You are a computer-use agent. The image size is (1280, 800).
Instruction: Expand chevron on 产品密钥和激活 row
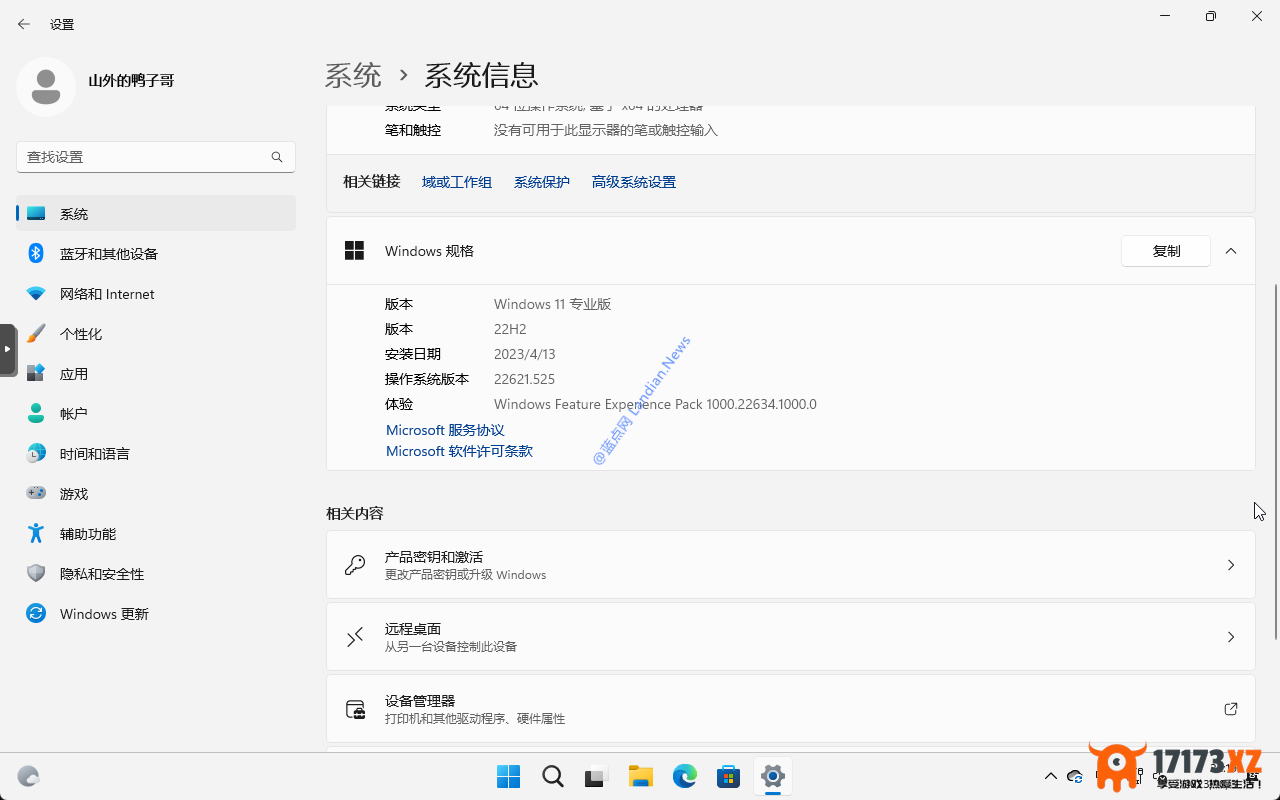(1231, 565)
